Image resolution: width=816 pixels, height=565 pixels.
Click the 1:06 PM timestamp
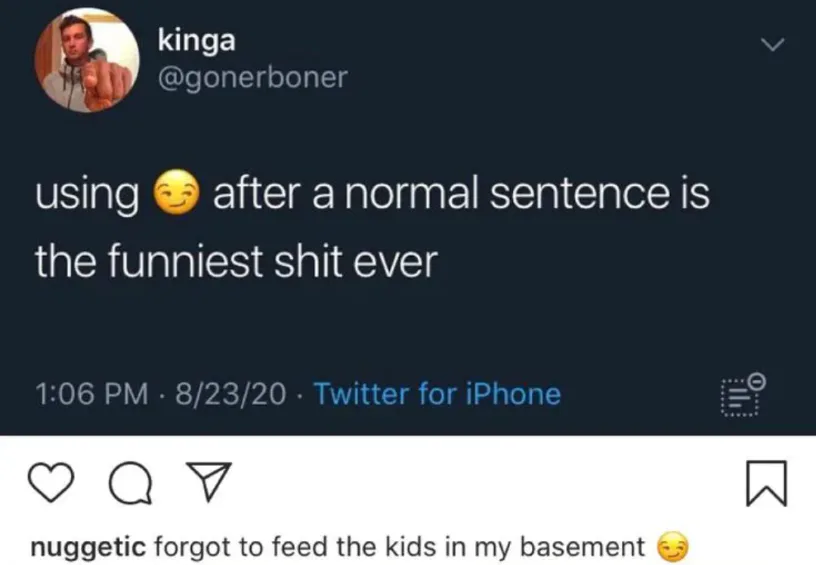click(84, 394)
